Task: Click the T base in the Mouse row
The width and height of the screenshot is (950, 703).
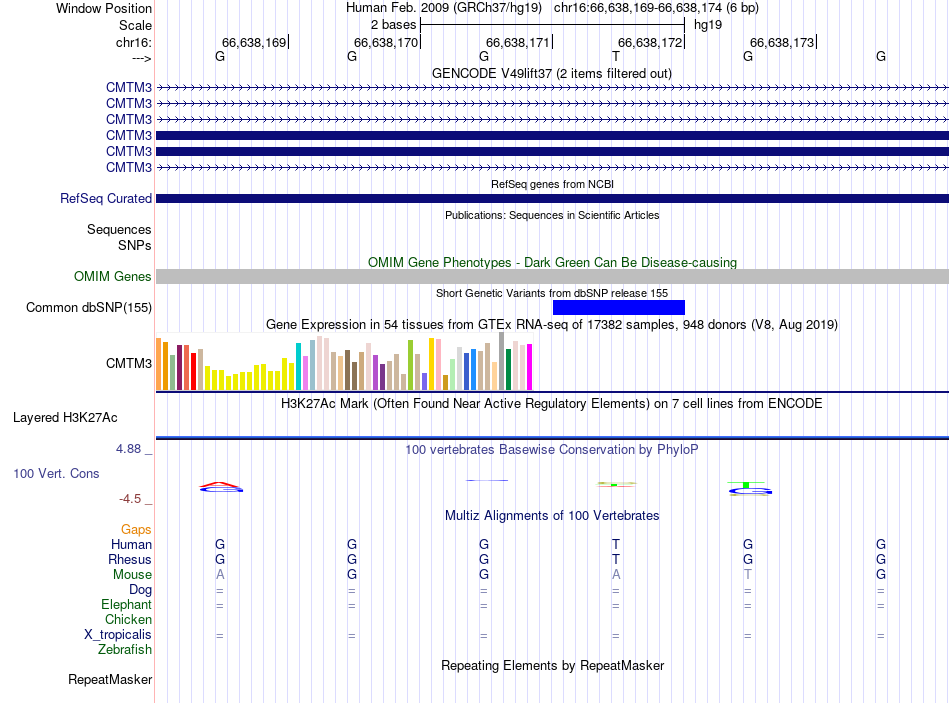Action: click(748, 575)
